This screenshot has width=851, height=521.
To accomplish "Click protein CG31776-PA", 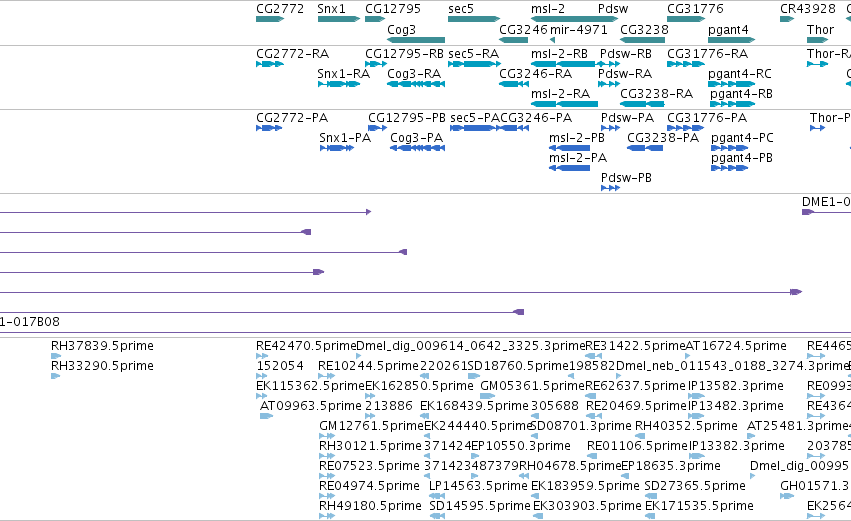I will click(707, 118).
